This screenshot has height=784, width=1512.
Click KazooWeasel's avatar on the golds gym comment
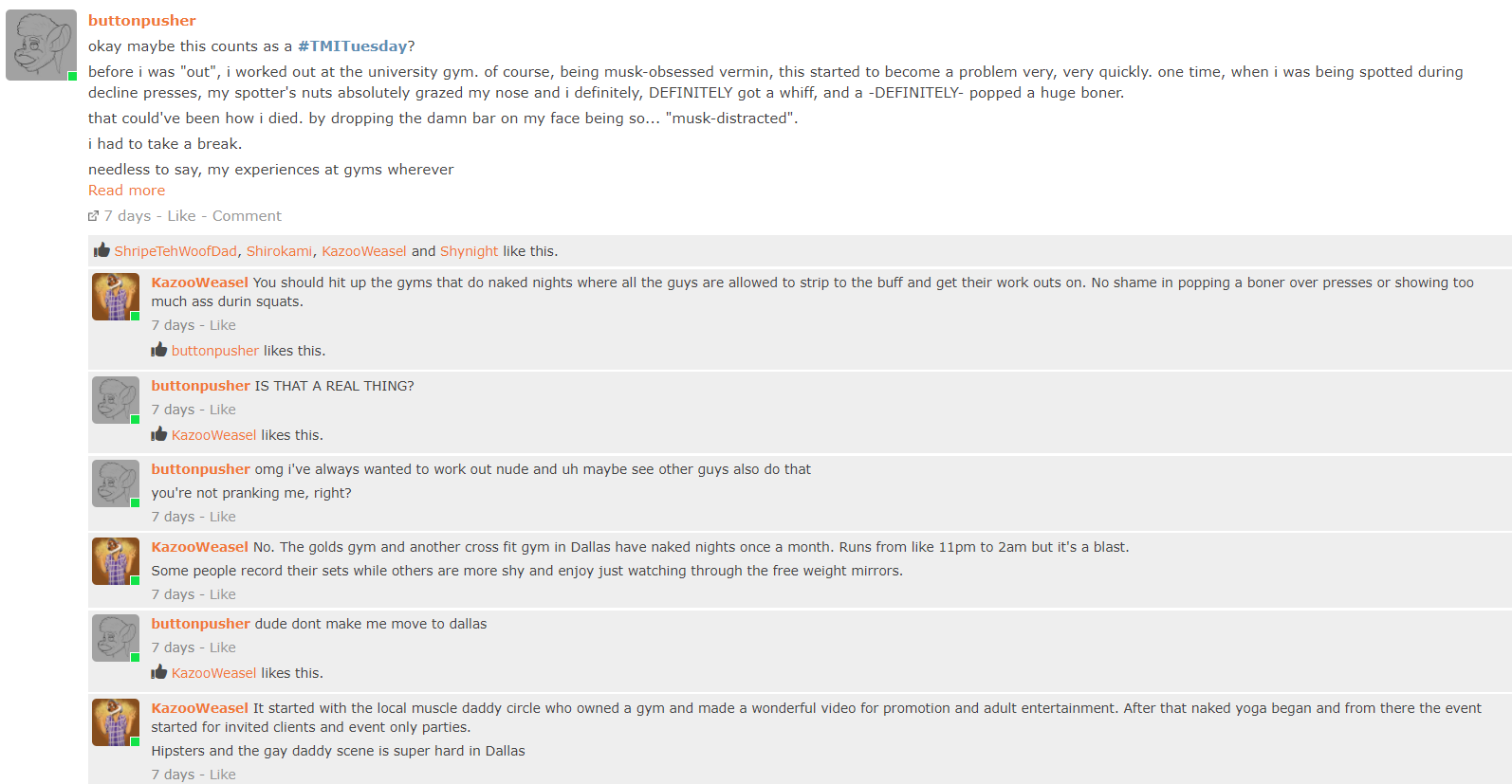pos(116,561)
